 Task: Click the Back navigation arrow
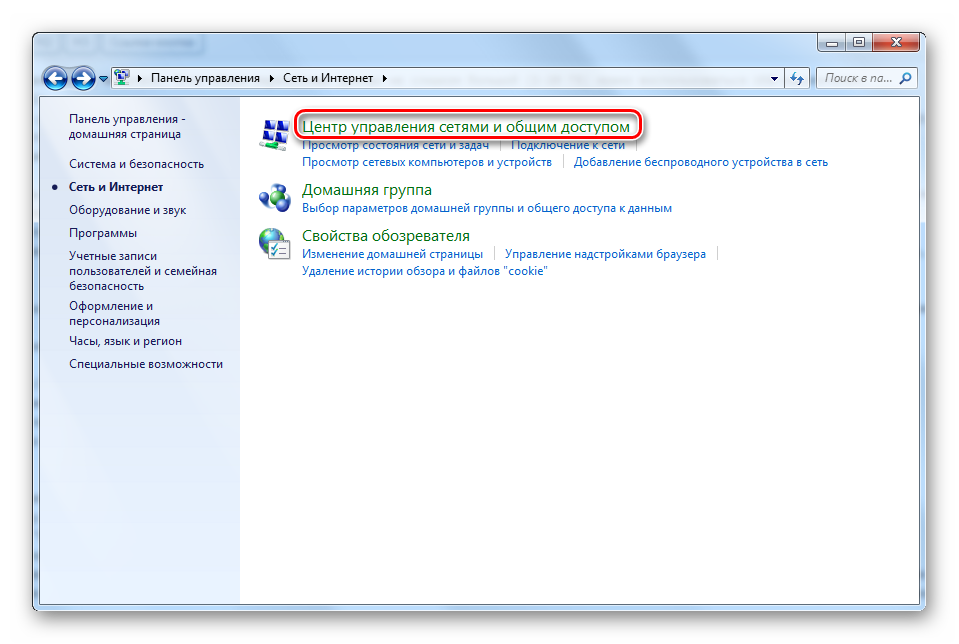(55, 78)
